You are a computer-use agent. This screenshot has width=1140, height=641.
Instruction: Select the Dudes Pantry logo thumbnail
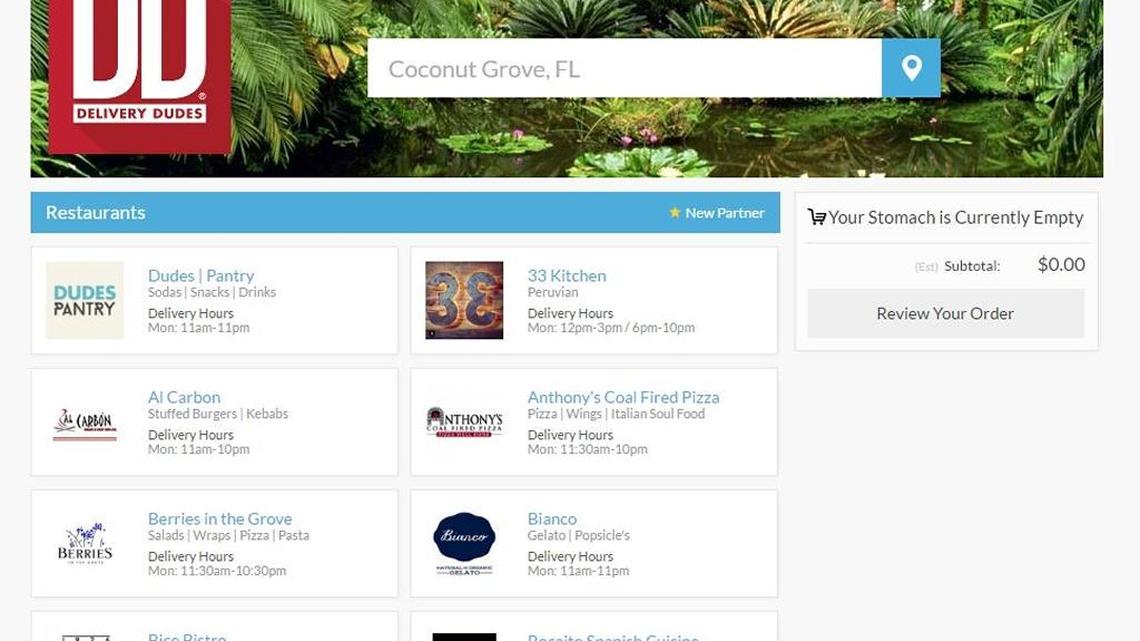[84, 300]
